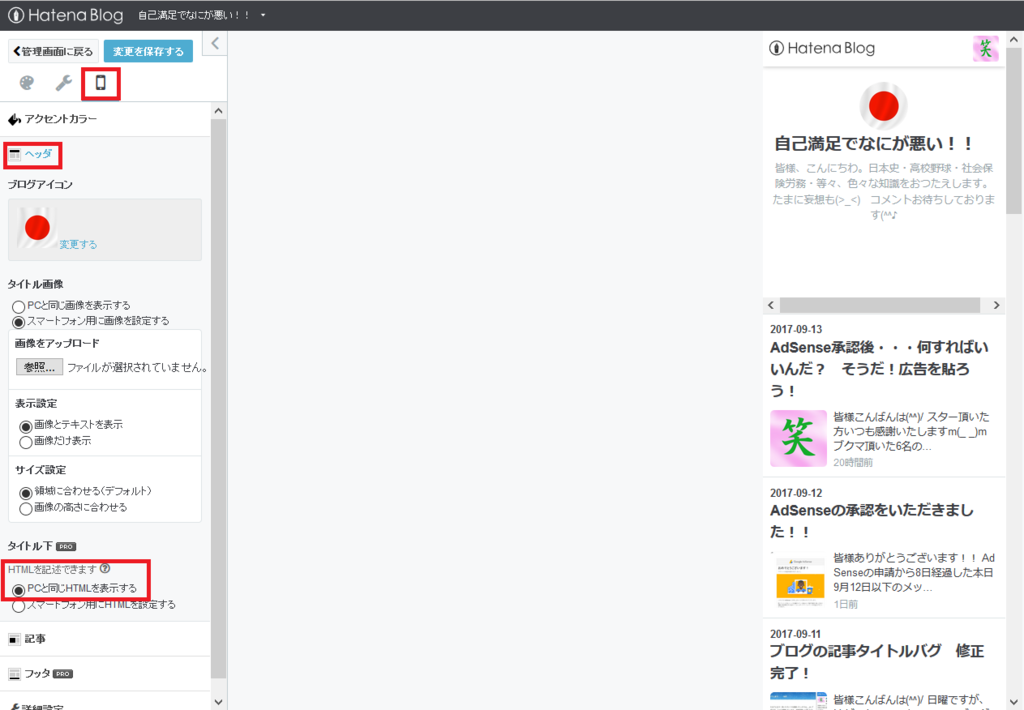Select 領域に合わせる(デフォルト) option
Image resolution: width=1024 pixels, height=710 pixels.
point(25,492)
